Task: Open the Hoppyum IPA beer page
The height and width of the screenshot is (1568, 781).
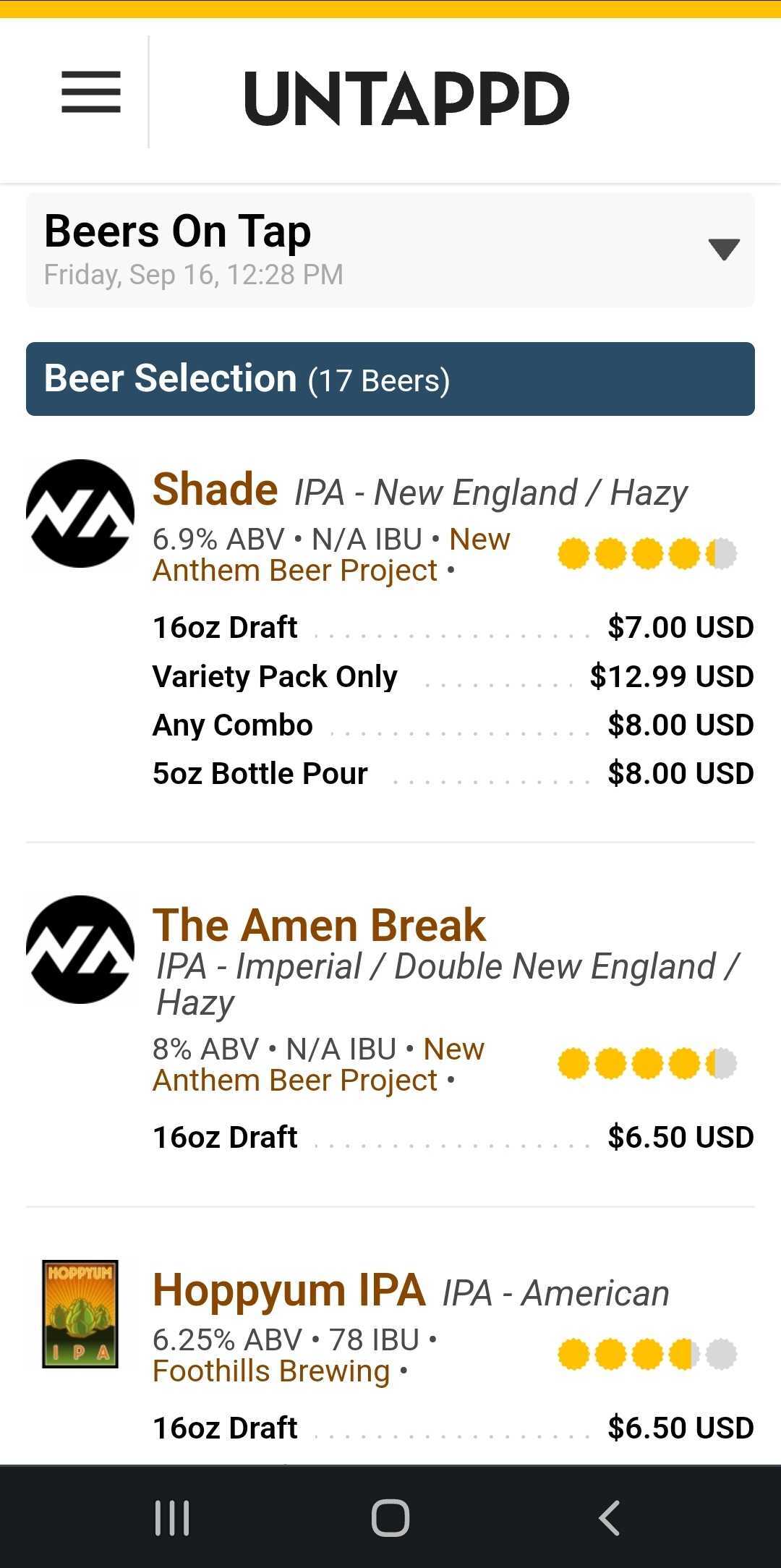Action: pyautogui.click(x=289, y=1290)
